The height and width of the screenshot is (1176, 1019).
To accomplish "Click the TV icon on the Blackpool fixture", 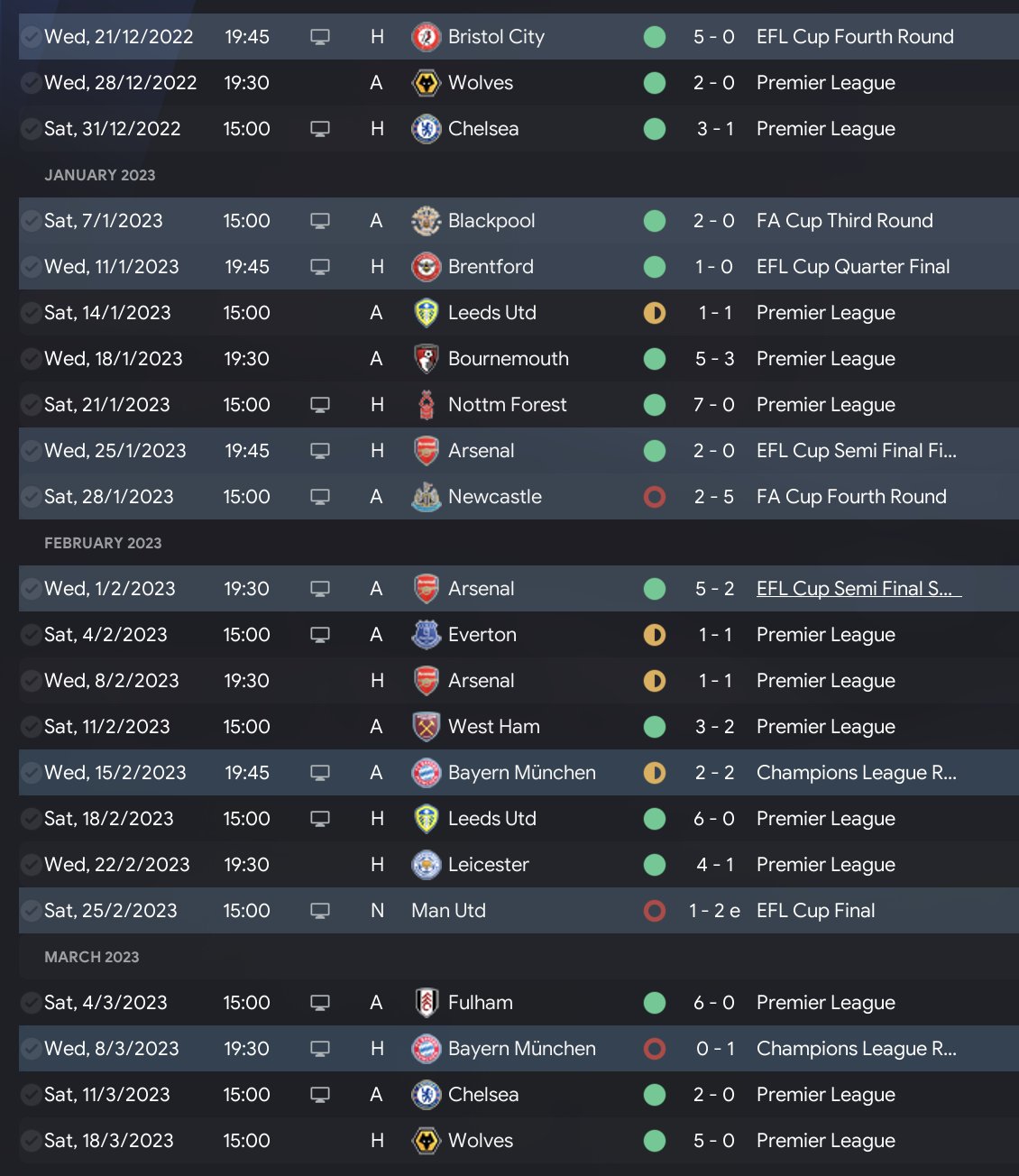I will (320, 221).
